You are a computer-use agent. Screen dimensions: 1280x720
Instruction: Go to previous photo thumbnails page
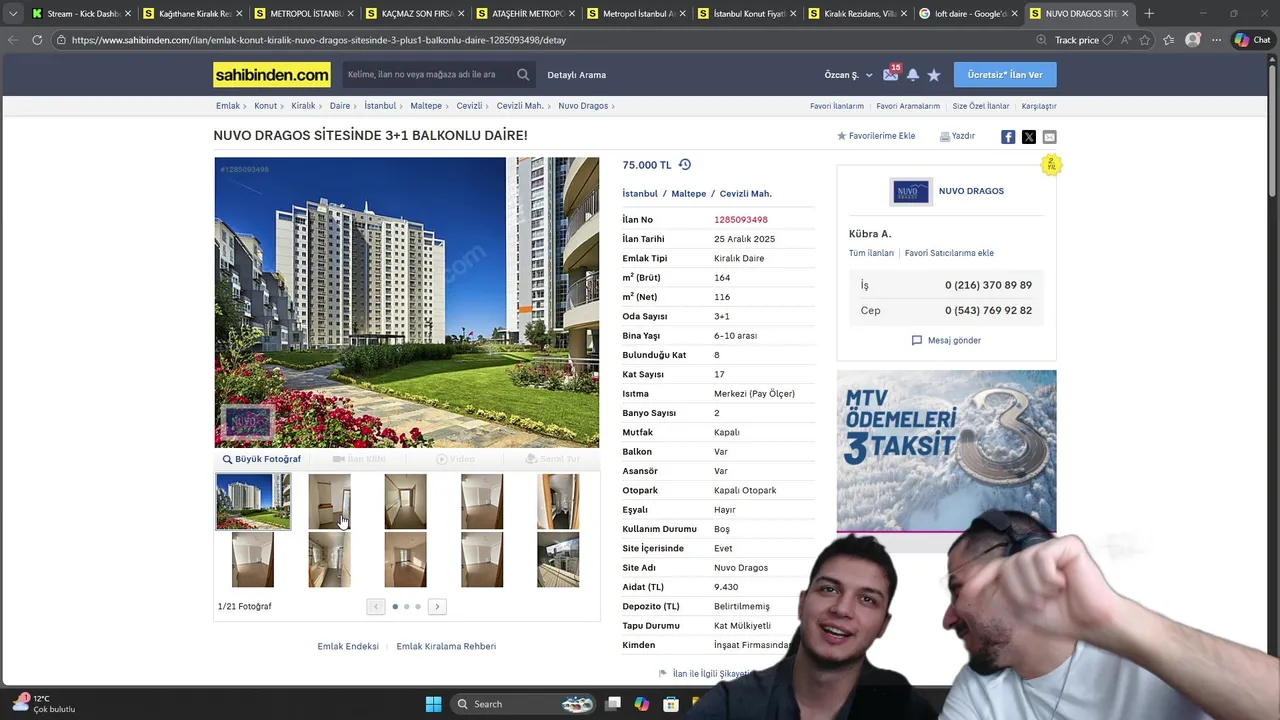(376, 606)
